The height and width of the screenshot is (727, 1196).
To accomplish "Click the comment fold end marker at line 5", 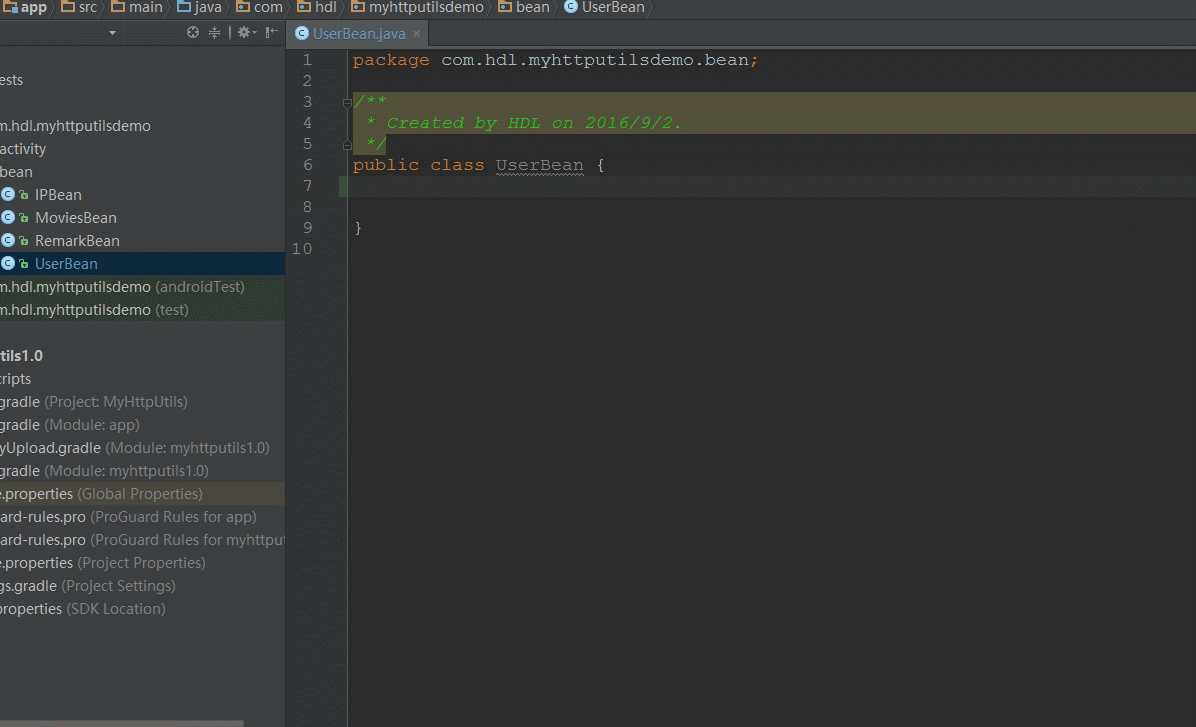I will (347, 144).
